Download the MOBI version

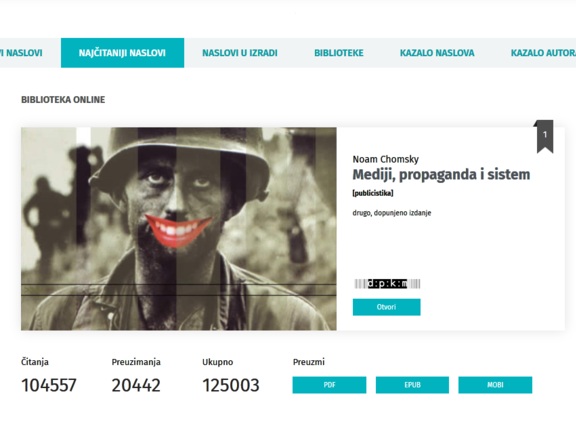click(495, 385)
